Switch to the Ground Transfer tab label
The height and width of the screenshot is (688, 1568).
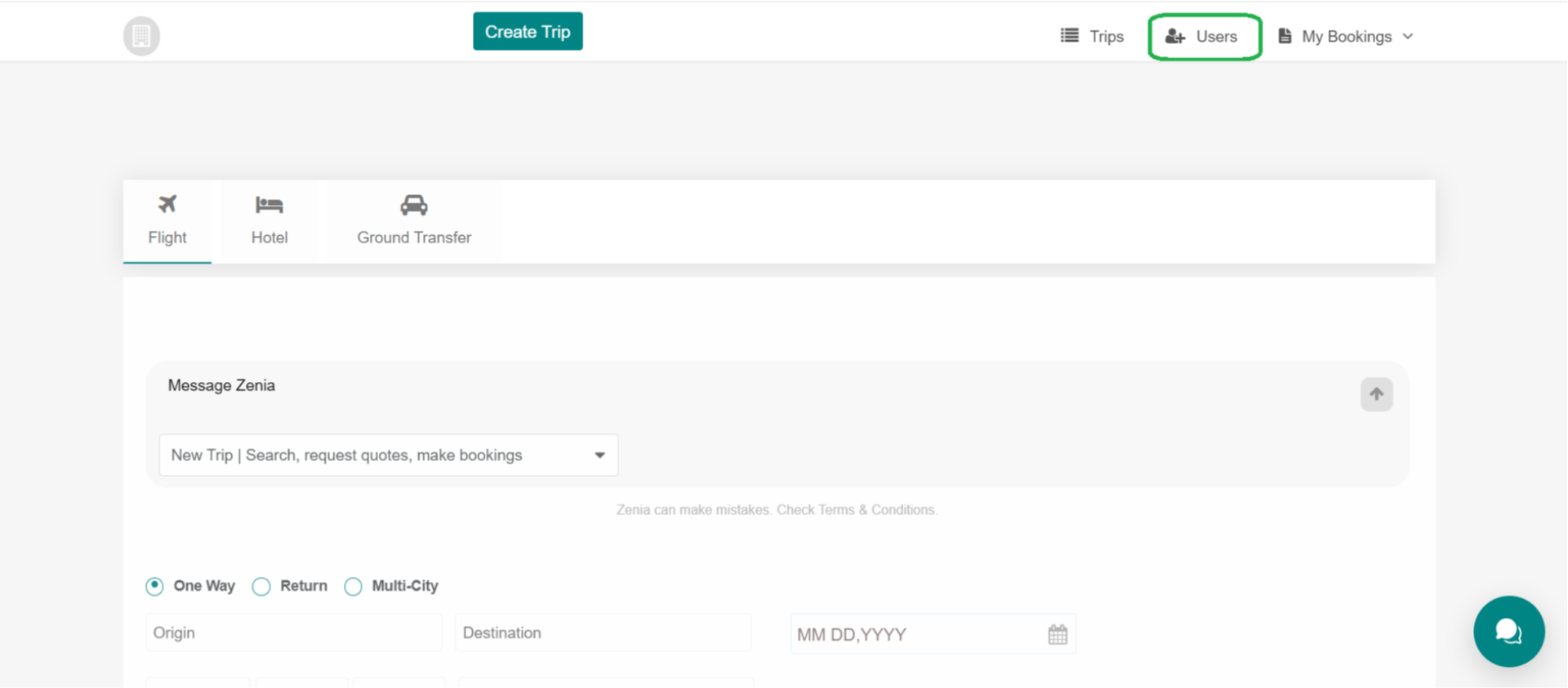tap(413, 237)
